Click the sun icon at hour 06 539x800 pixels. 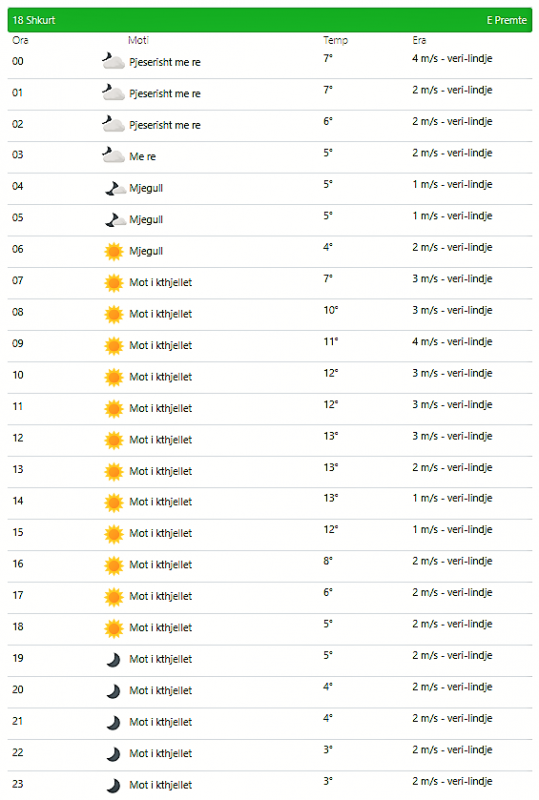click(114, 252)
